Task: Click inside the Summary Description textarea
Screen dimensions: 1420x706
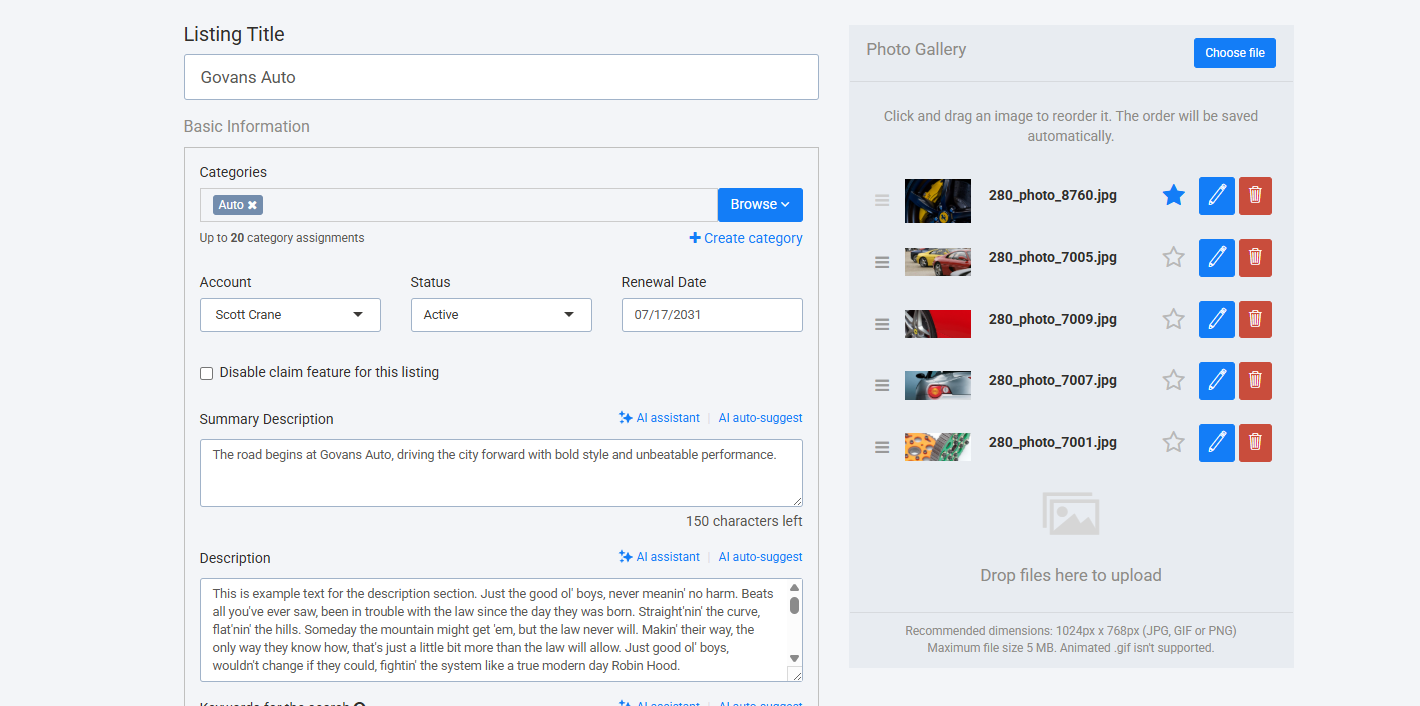Action: click(501, 473)
